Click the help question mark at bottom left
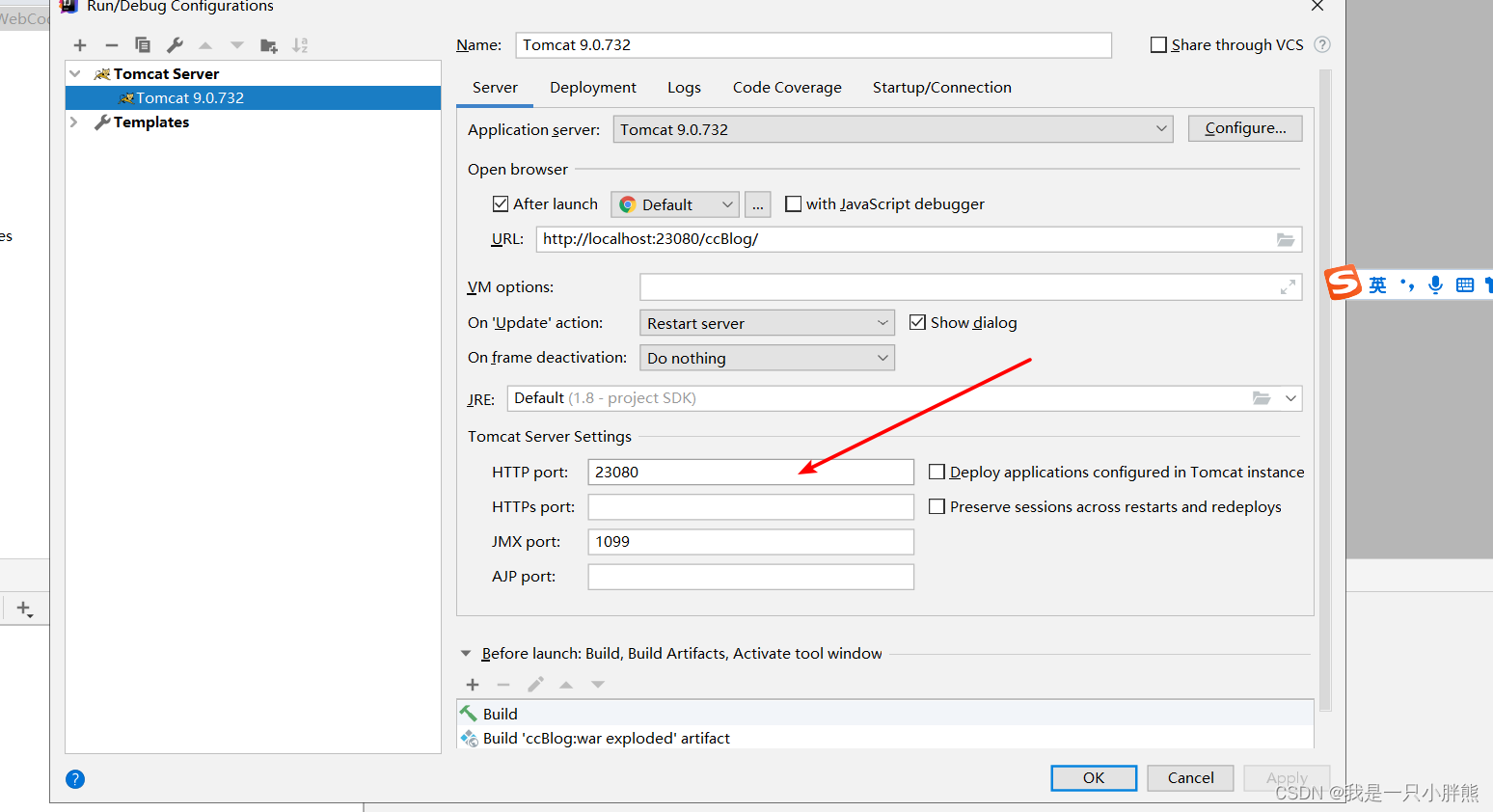The width and height of the screenshot is (1493, 812). (75, 779)
